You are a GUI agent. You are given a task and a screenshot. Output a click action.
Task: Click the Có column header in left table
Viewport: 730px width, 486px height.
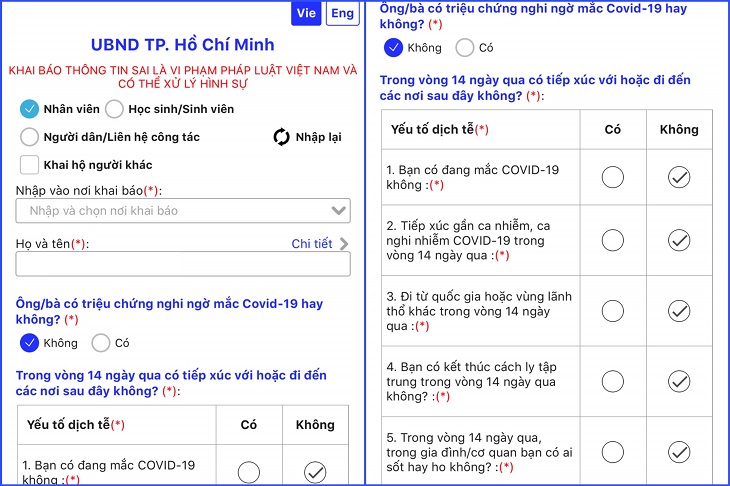(x=249, y=425)
